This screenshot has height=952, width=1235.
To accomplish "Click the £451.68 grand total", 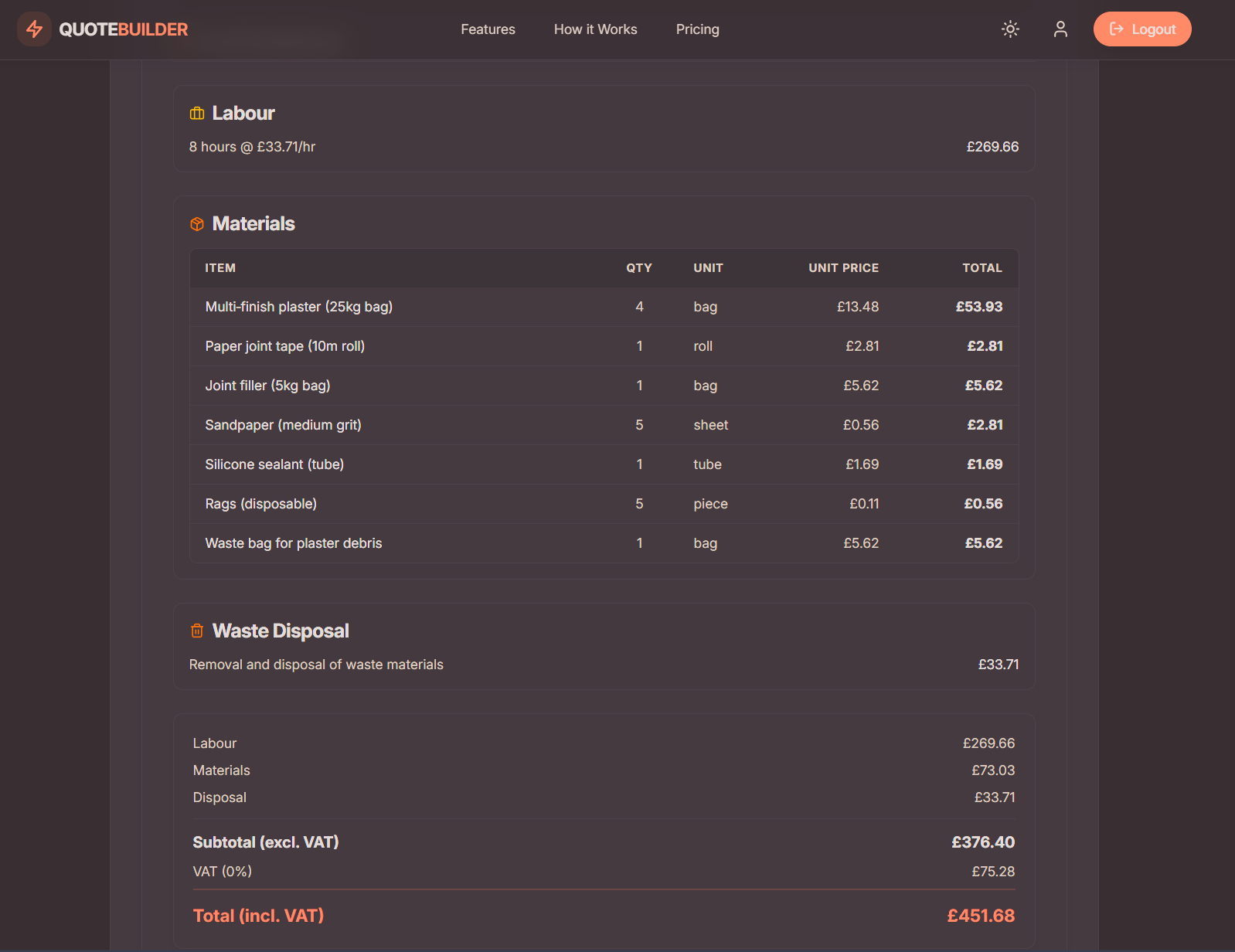I will pos(981,916).
